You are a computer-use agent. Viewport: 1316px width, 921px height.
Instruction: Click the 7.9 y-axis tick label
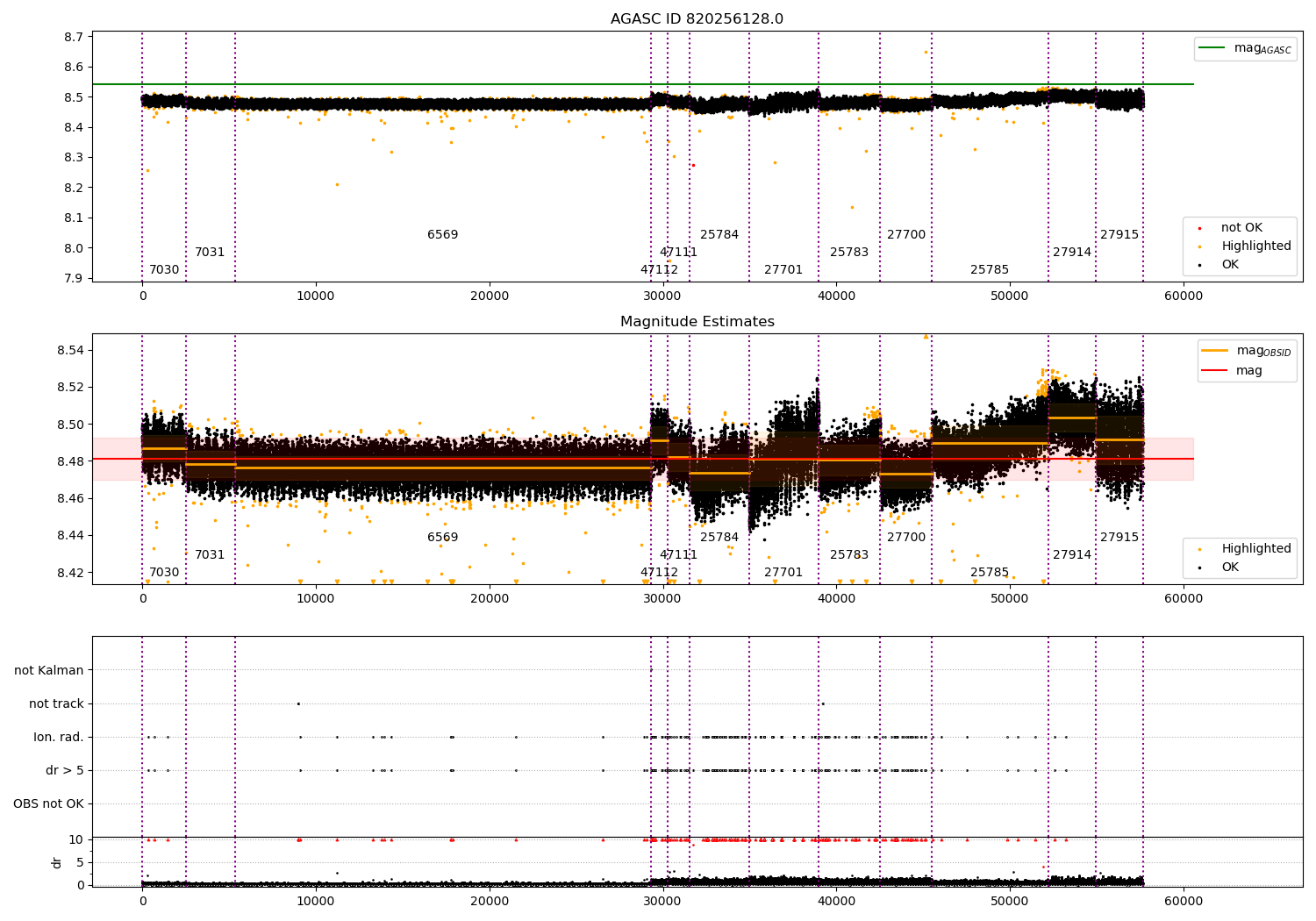[74, 279]
